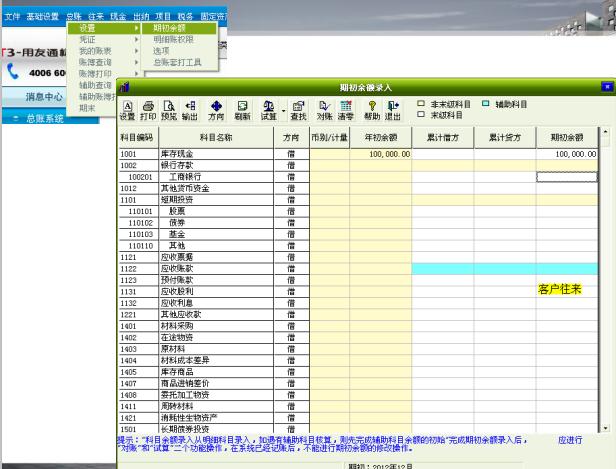Collapse the 总账系统 sidebar section
Viewport: 616px width, 469px height.
(x=16, y=118)
